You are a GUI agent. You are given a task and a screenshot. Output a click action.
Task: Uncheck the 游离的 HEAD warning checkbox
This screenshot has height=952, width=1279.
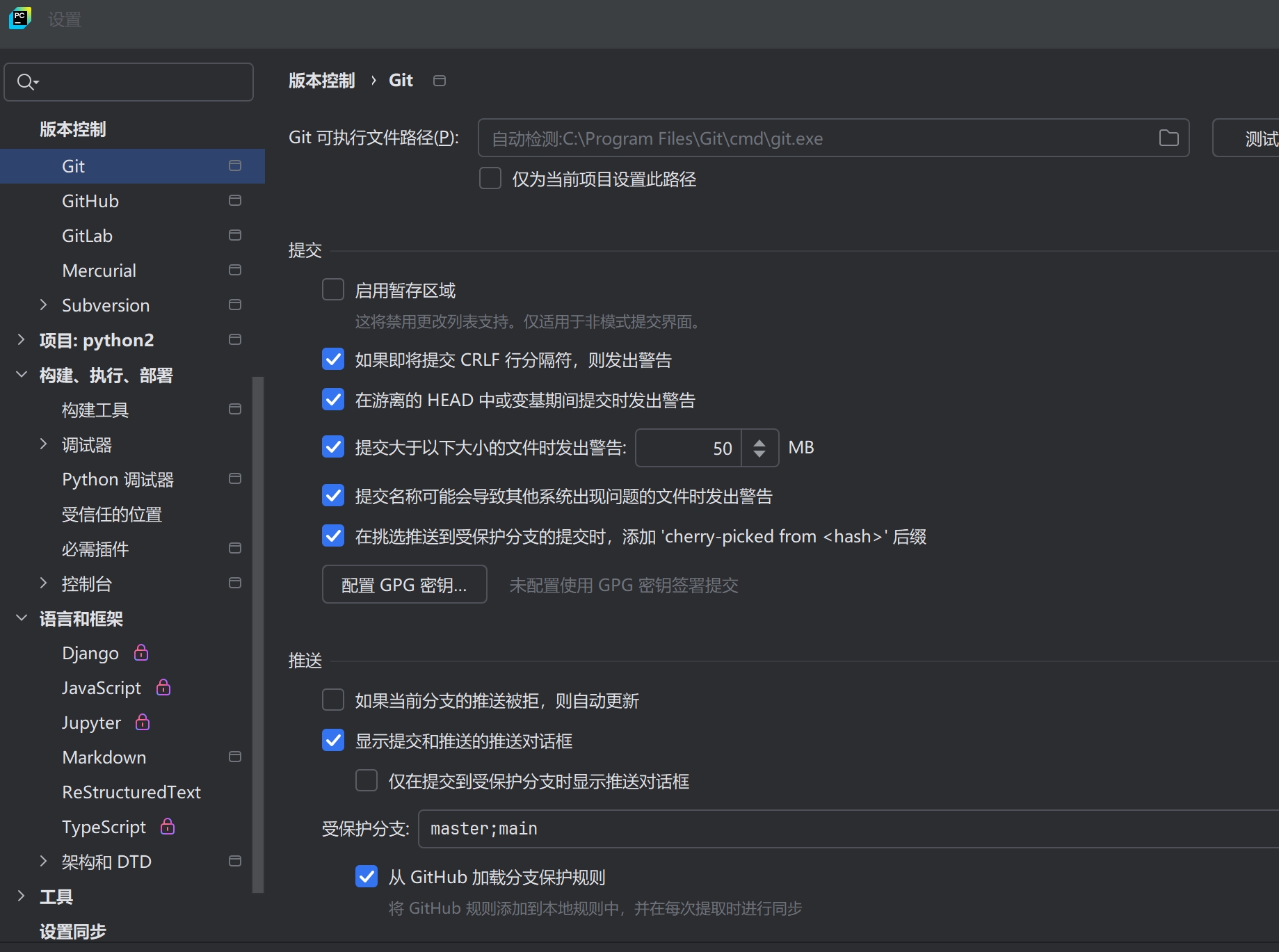pyautogui.click(x=333, y=399)
